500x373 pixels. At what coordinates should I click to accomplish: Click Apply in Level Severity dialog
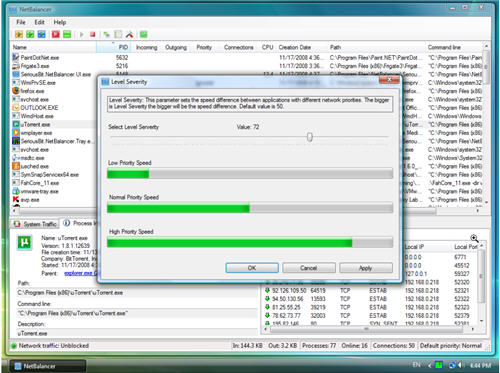click(x=366, y=268)
